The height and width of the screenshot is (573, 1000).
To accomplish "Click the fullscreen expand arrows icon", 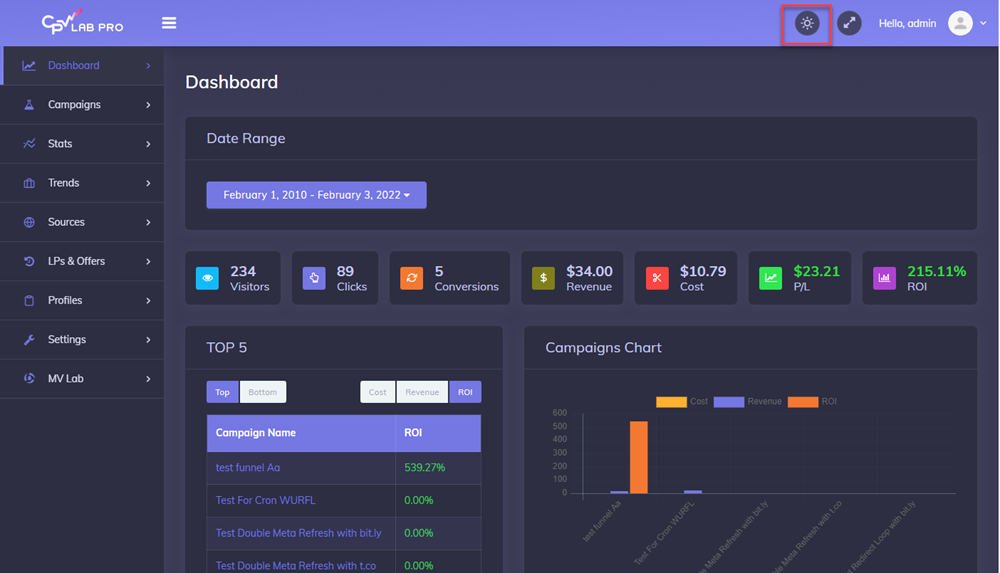I will click(849, 23).
